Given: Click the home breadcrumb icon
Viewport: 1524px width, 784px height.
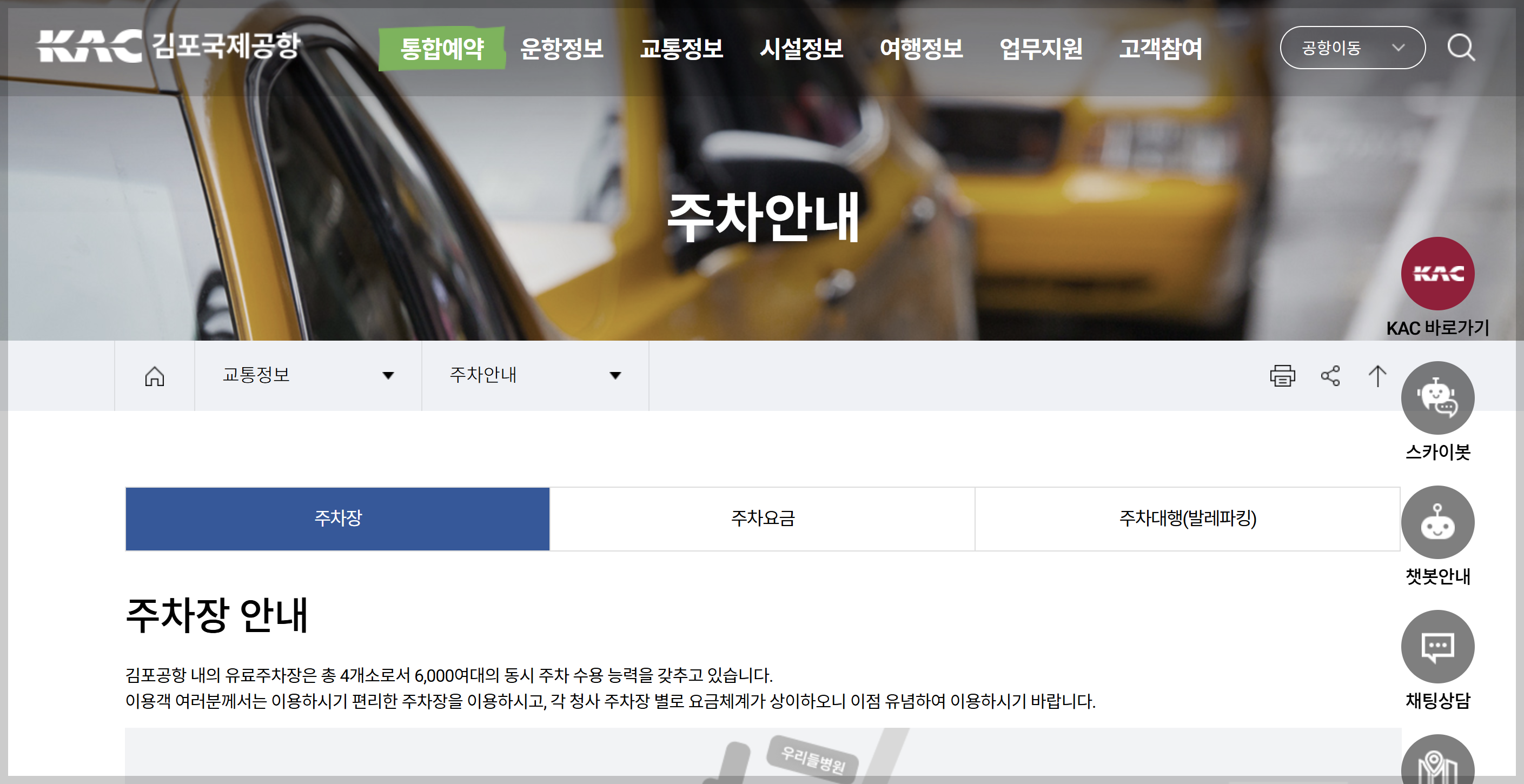Looking at the screenshot, I should [x=155, y=376].
